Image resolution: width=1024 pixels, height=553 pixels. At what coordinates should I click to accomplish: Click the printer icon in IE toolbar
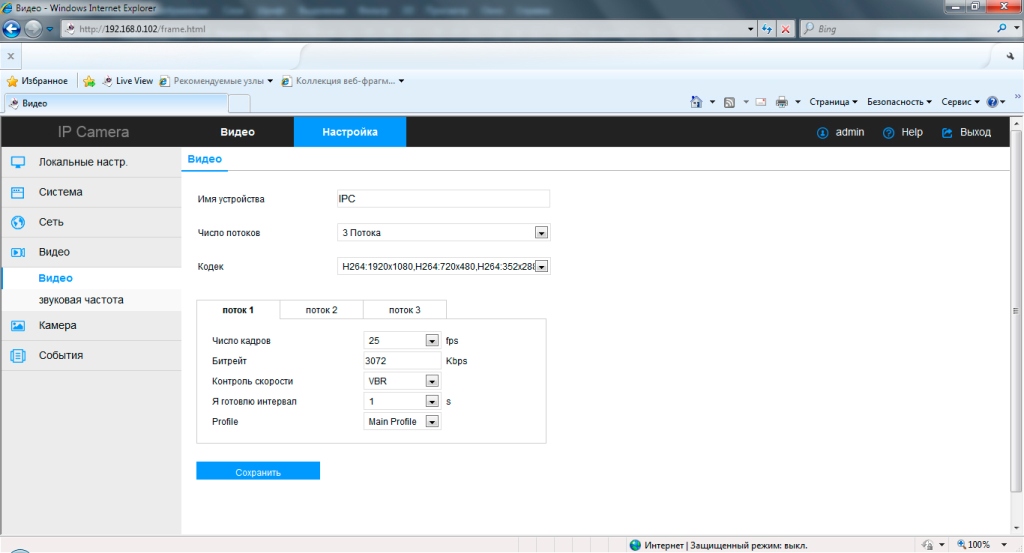click(781, 102)
